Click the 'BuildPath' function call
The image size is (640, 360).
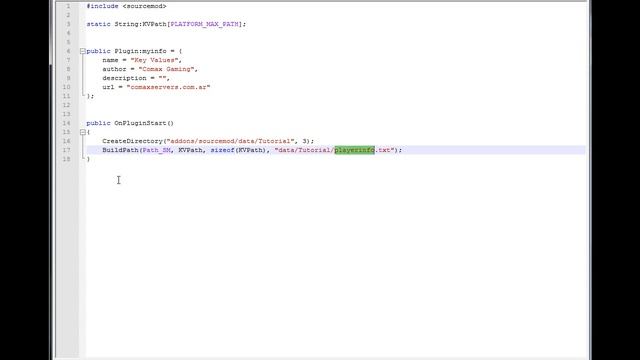click(x=120, y=150)
